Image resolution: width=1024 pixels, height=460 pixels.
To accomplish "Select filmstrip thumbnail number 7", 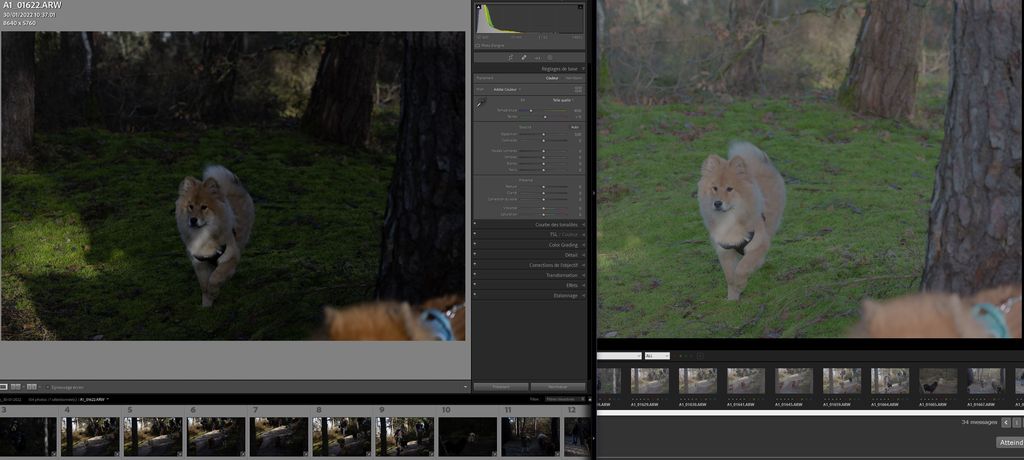I will coord(279,436).
